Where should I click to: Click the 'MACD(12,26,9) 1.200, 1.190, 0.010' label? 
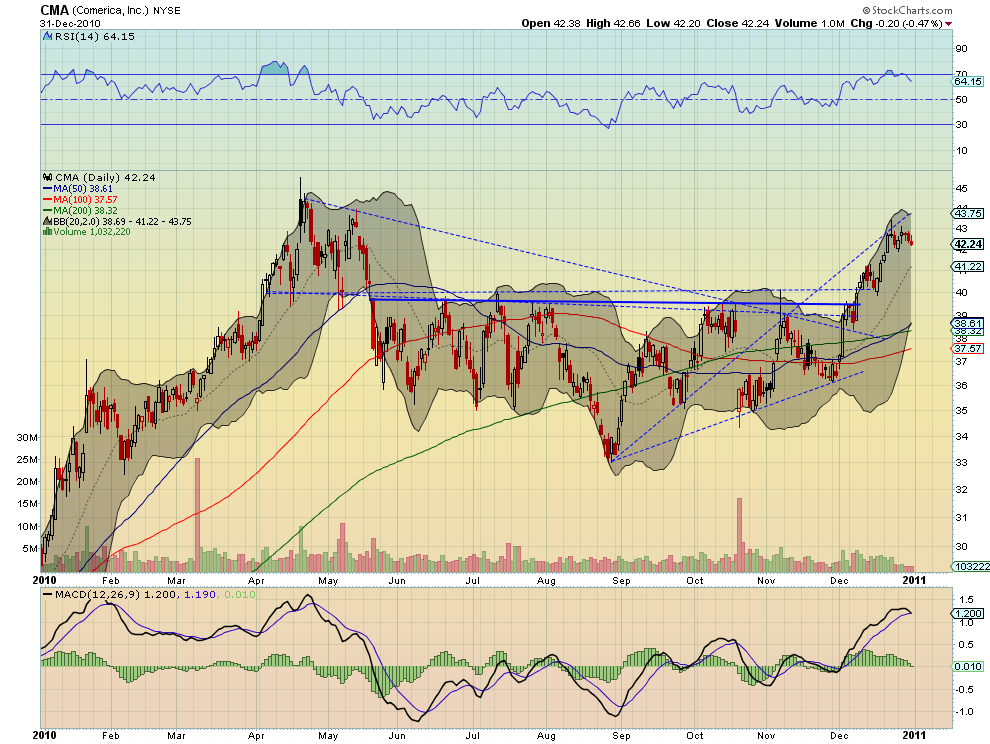pos(155,594)
